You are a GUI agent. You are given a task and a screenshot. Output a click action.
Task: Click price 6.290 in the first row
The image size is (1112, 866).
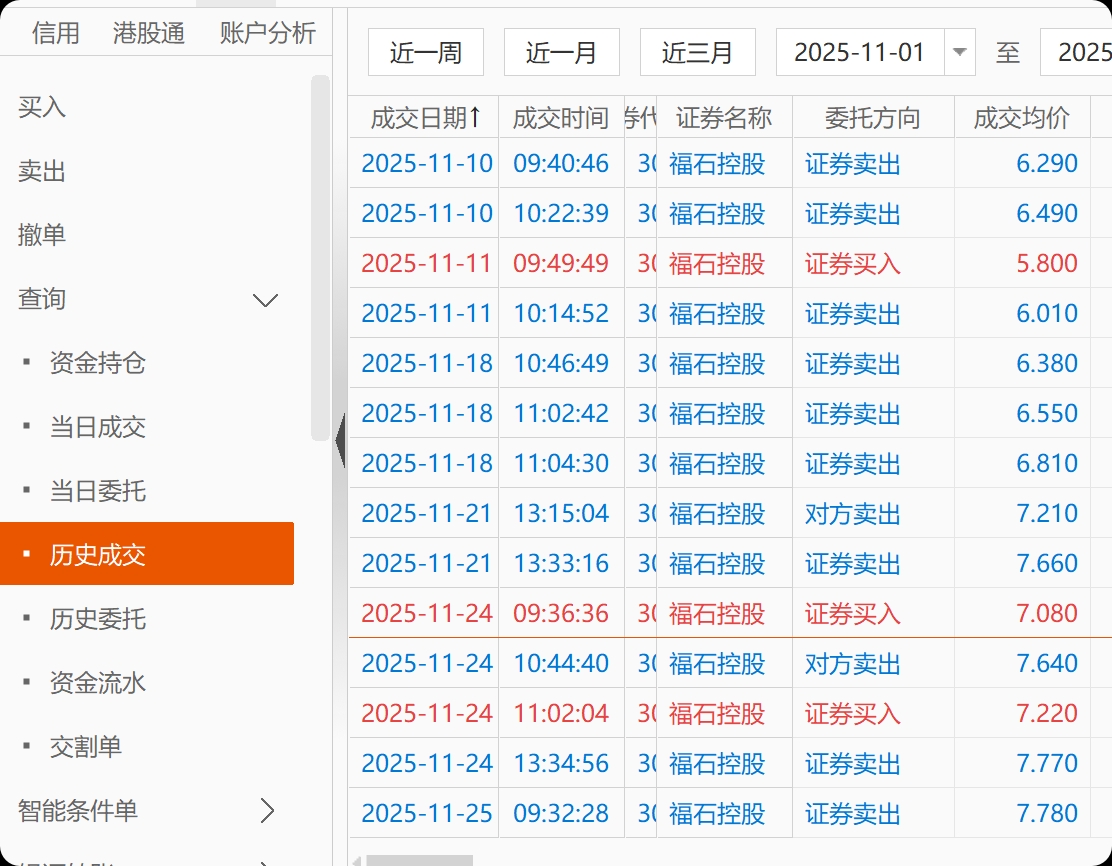[x=1047, y=163]
